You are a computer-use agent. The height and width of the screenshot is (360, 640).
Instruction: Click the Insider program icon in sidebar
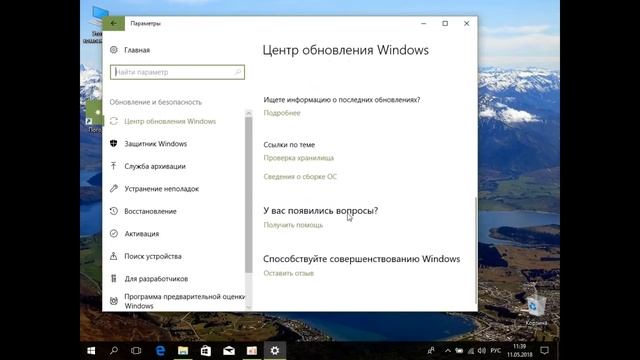pyautogui.click(x=113, y=301)
